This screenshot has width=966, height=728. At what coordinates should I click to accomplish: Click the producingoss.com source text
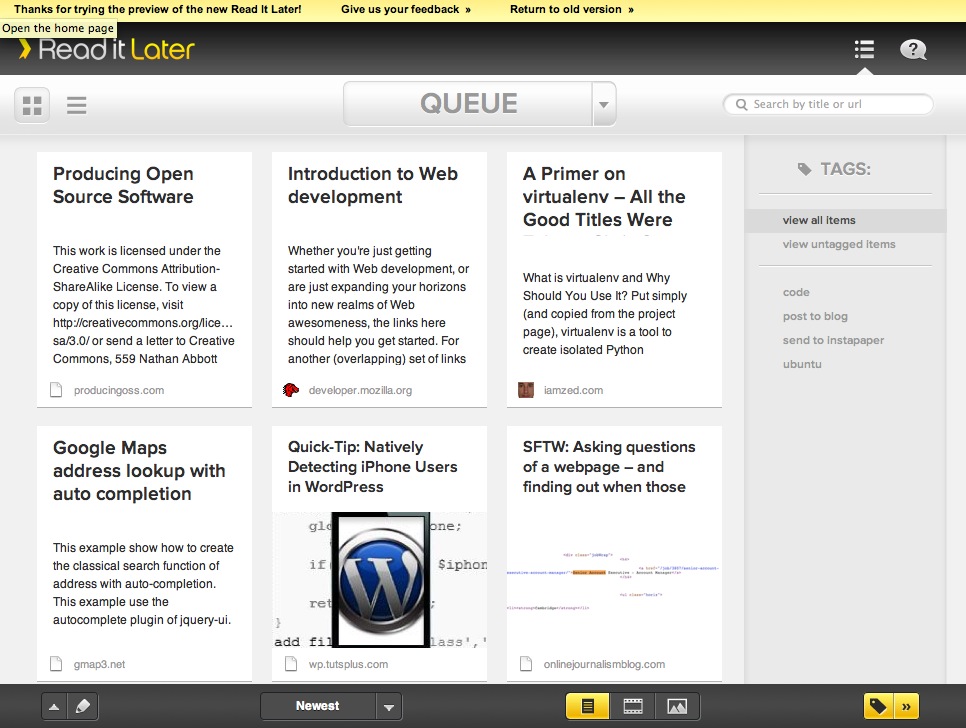119,390
